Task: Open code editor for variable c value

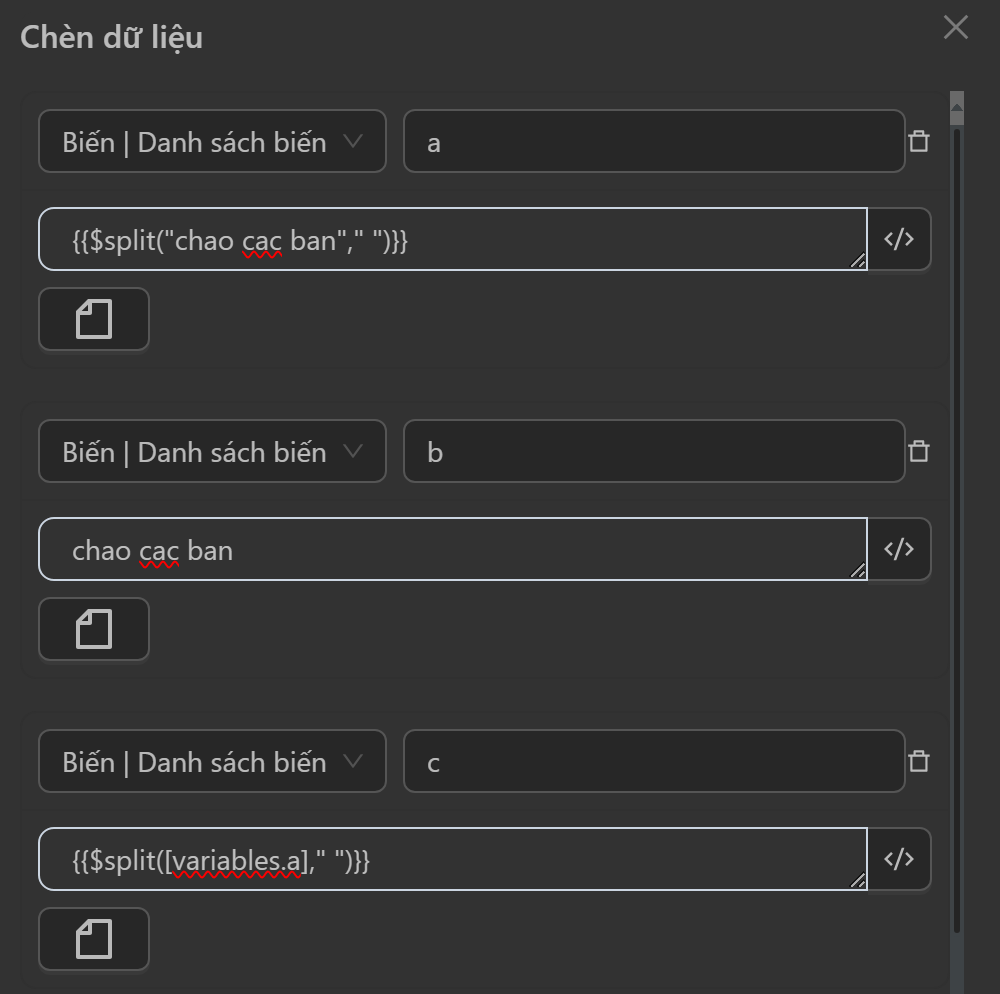Action: (899, 859)
